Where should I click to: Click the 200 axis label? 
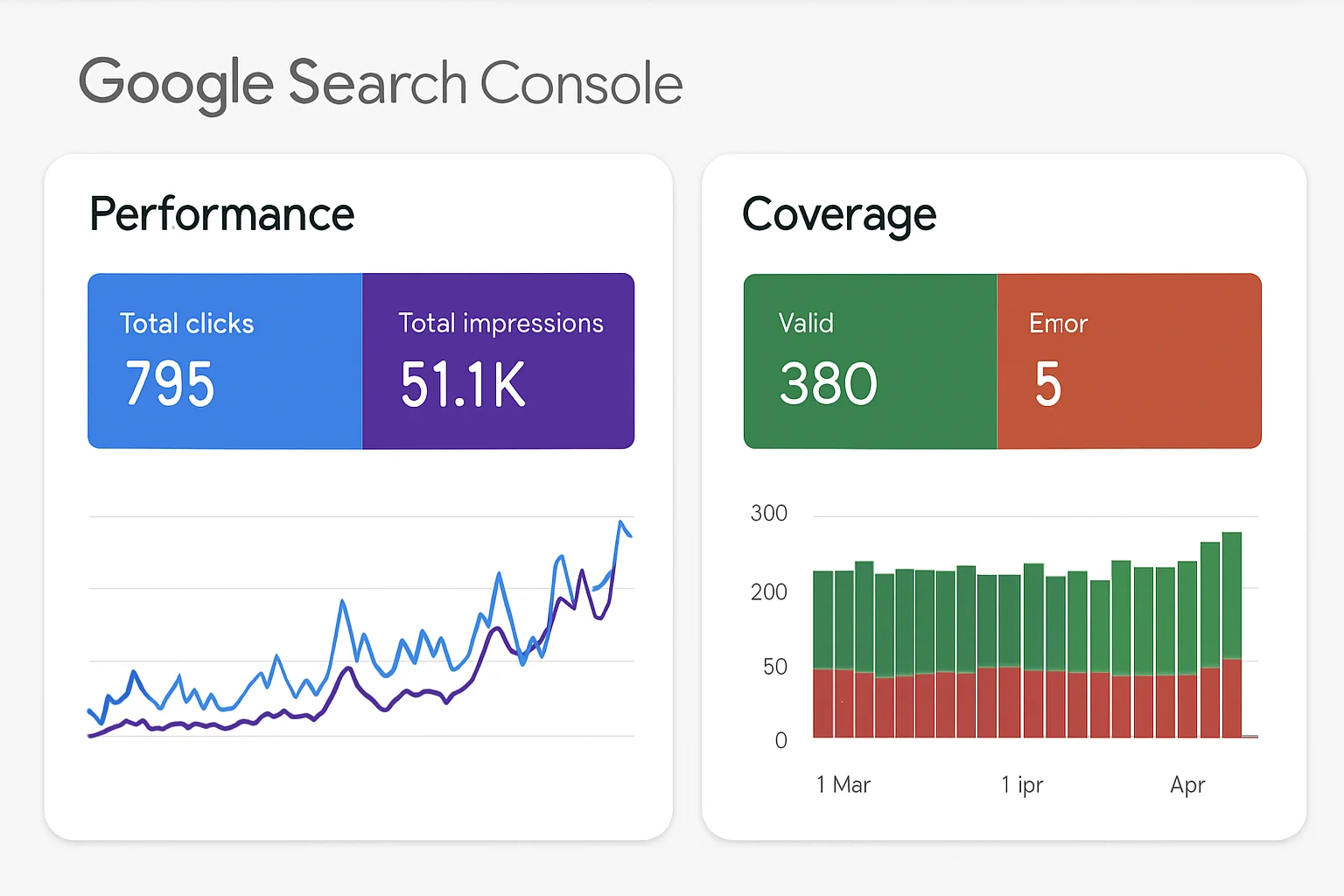click(x=769, y=591)
